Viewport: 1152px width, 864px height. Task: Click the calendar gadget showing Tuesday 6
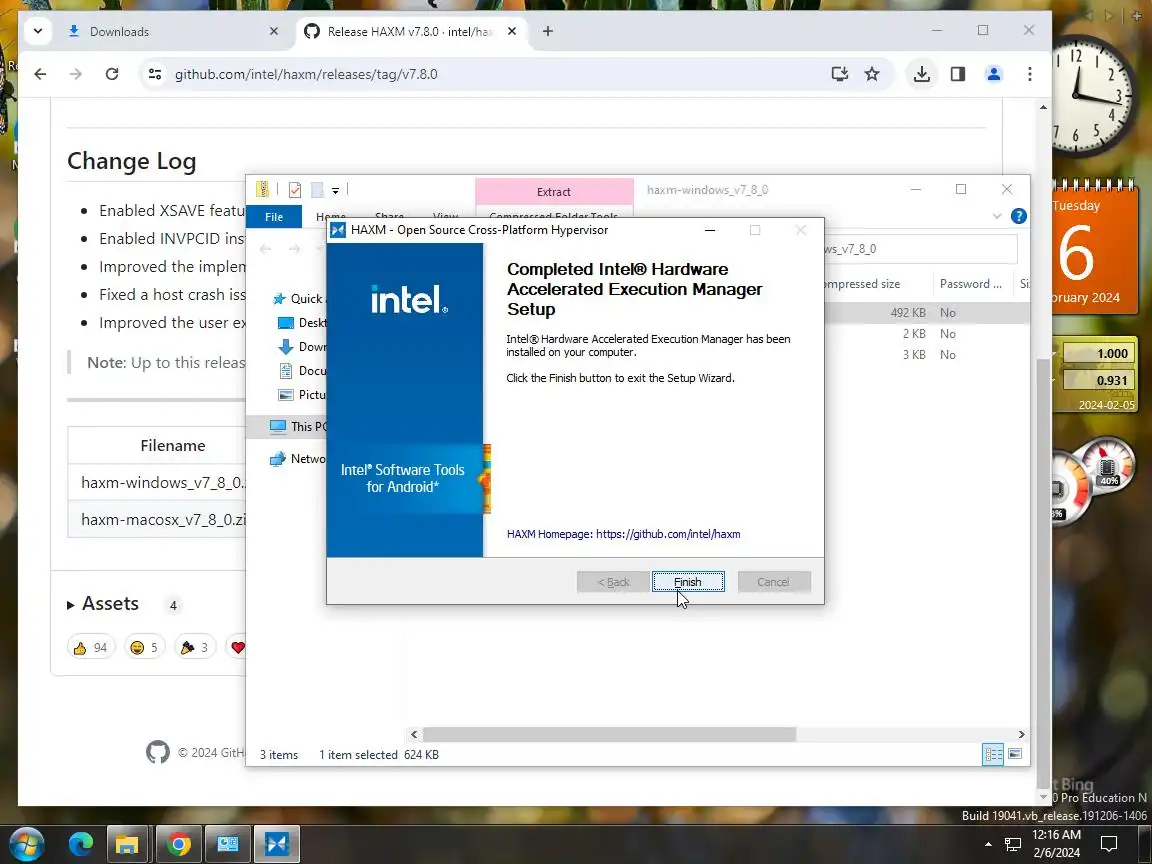pos(1095,251)
